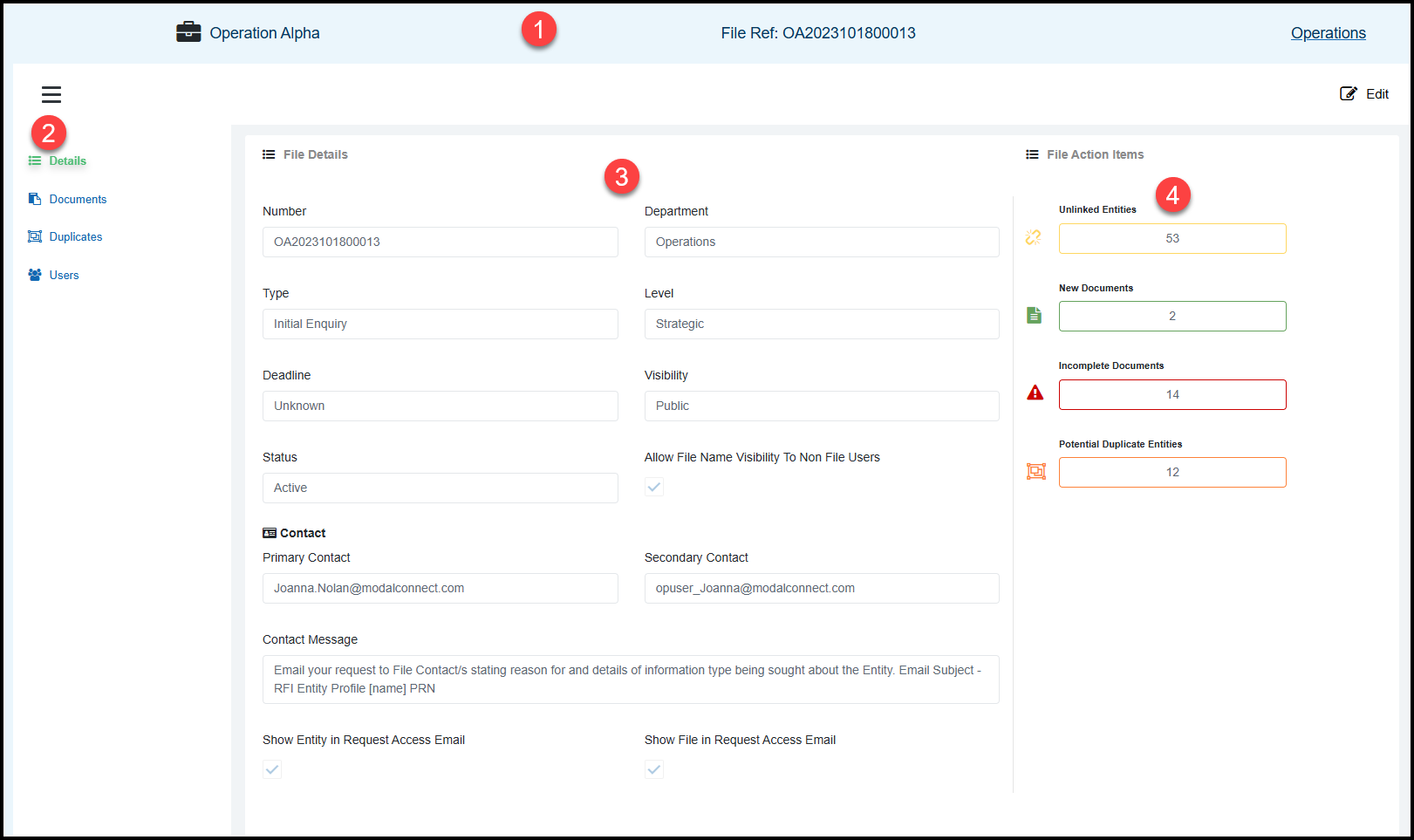This screenshot has width=1414, height=840.
Task: Toggle Allow File Name Visibility checkbox
Action: pos(654,487)
